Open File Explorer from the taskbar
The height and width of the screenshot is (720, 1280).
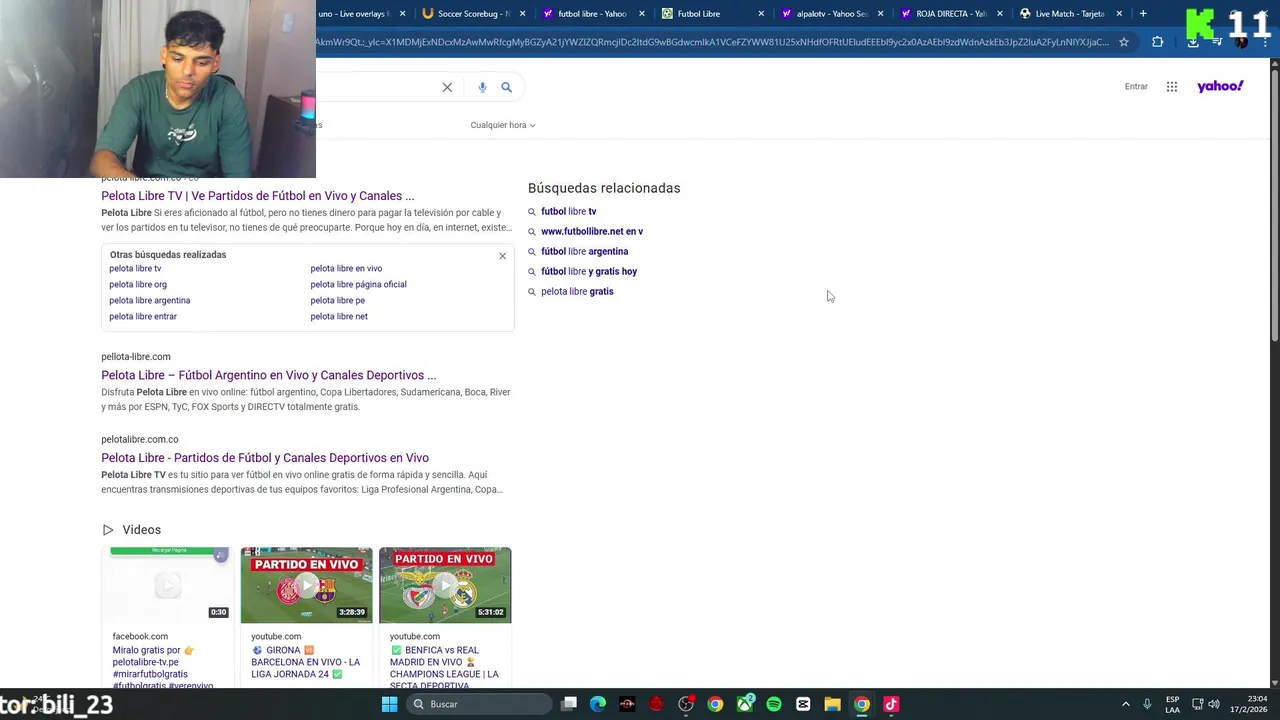[x=832, y=704]
